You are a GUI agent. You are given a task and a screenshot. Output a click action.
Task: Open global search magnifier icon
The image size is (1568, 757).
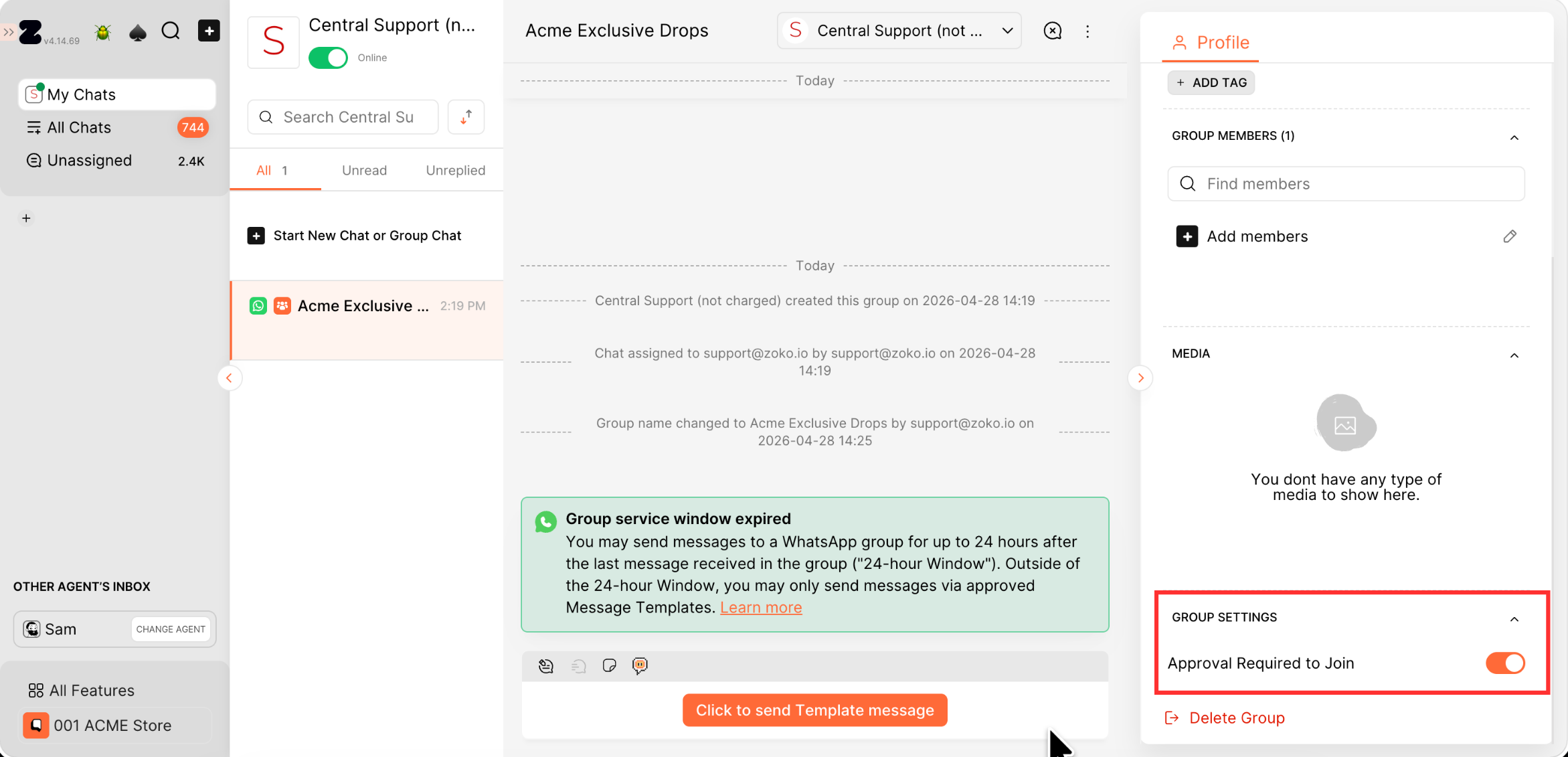click(171, 31)
